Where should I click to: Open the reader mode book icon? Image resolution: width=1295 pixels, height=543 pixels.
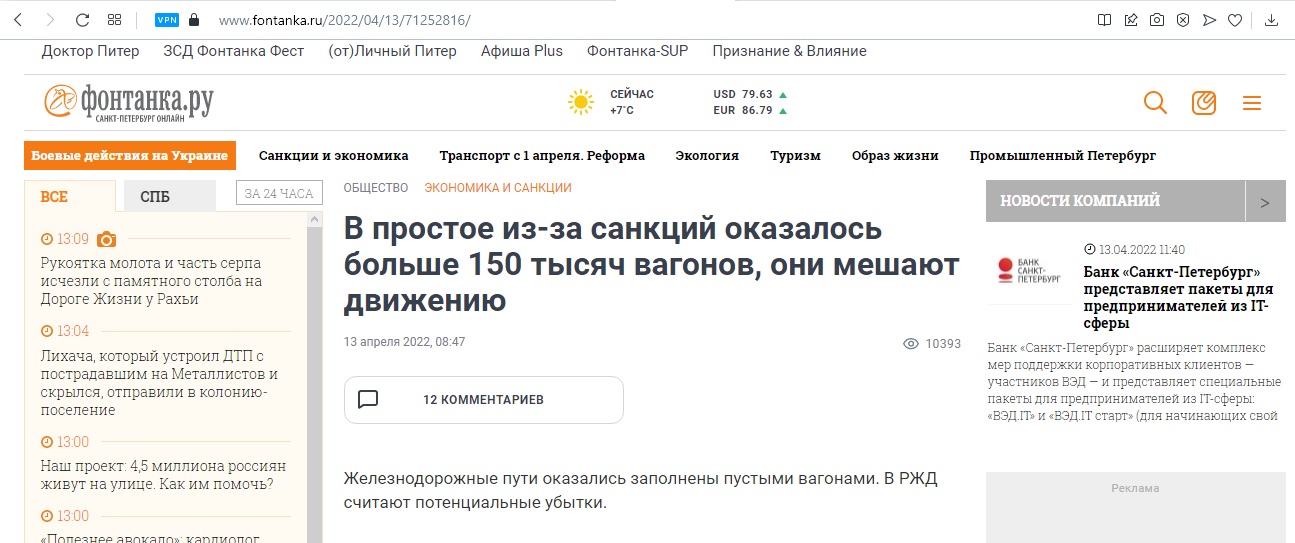pos(1104,20)
